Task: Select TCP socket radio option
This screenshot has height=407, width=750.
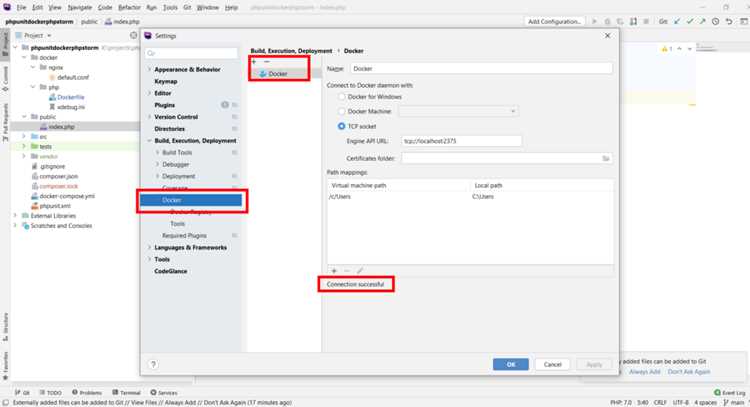Action: (x=342, y=126)
